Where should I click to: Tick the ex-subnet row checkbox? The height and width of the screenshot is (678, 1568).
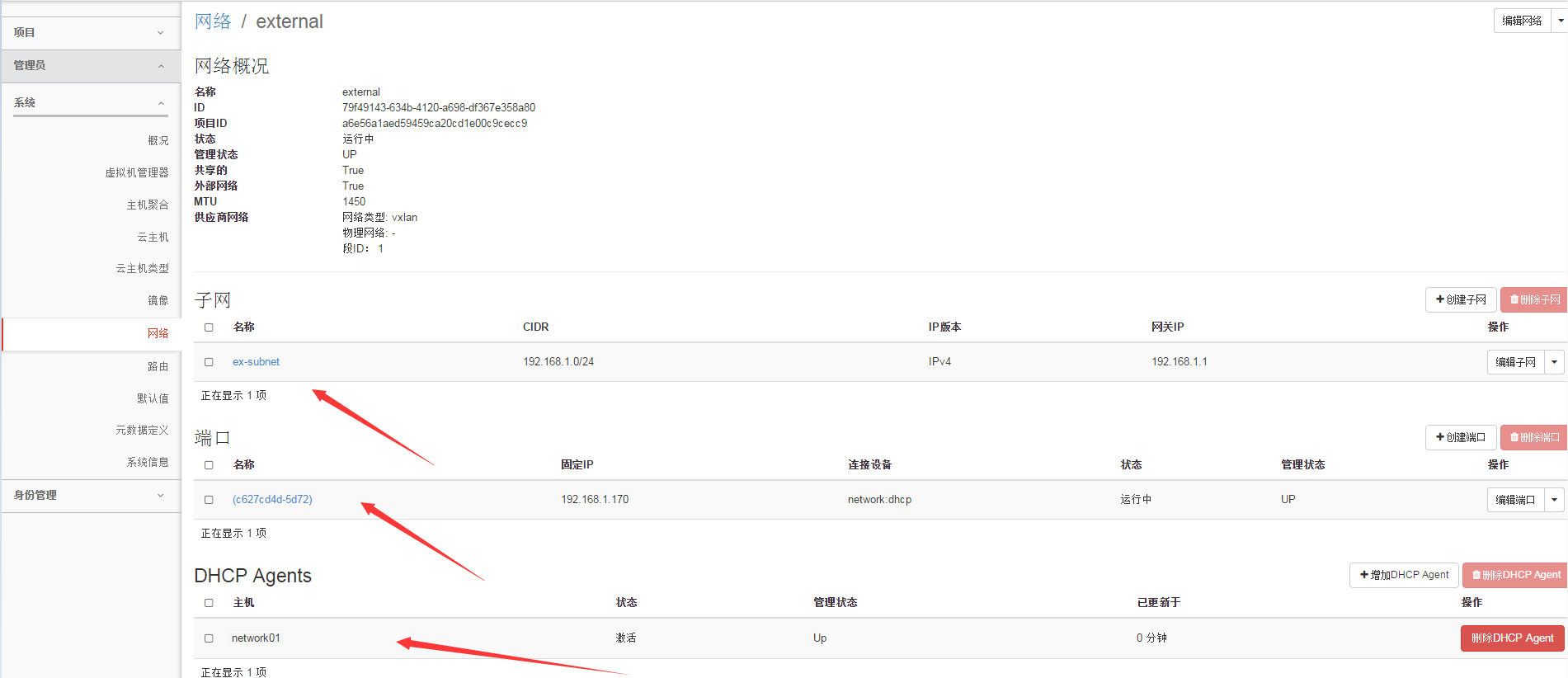[209, 362]
